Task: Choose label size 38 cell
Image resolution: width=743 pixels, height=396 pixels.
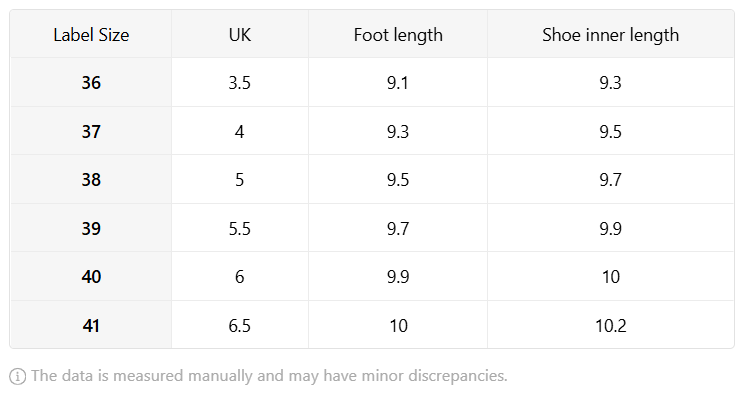Action: click(x=91, y=180)
